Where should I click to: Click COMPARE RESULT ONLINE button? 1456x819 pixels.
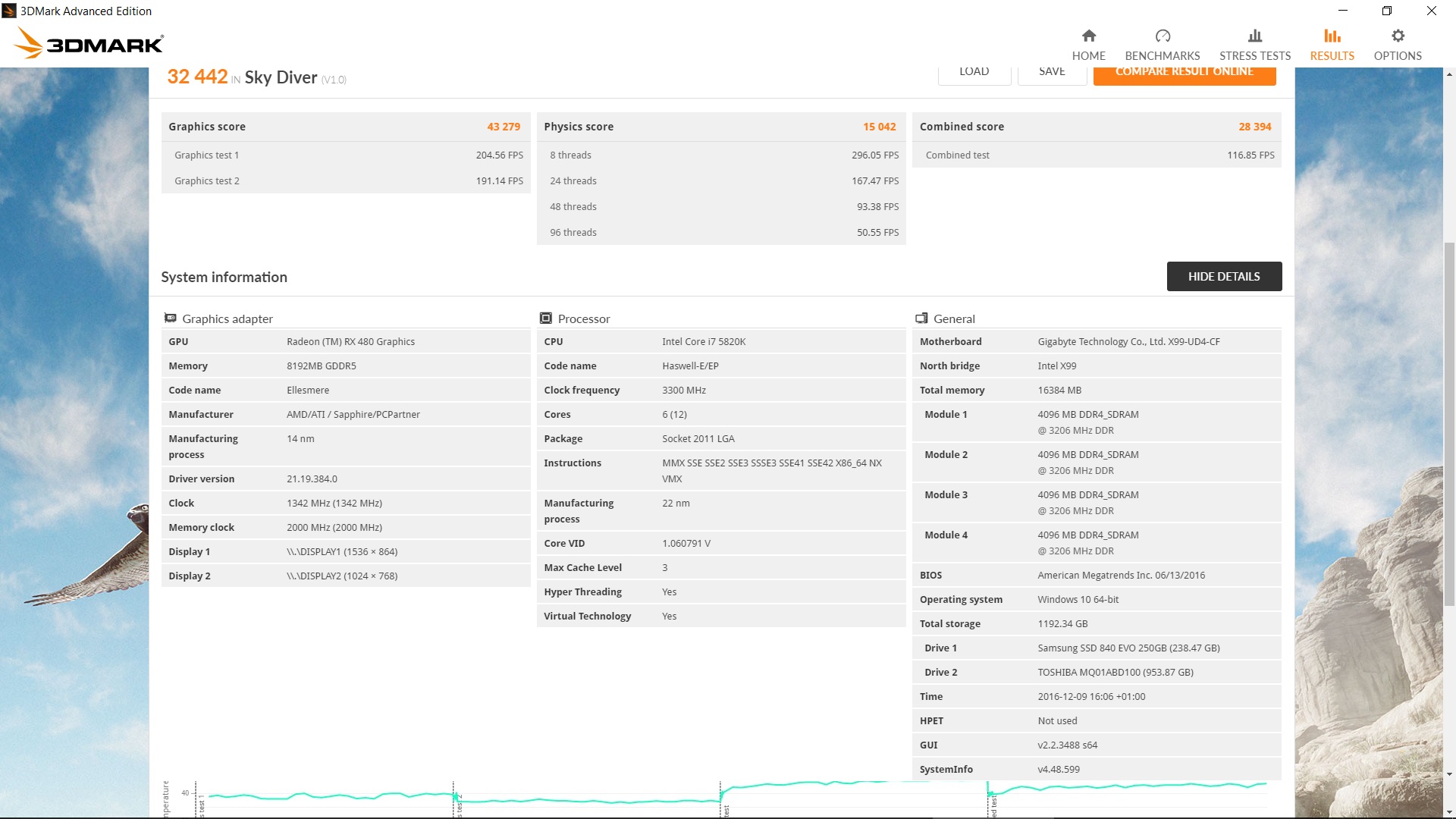pos(1185,75)
